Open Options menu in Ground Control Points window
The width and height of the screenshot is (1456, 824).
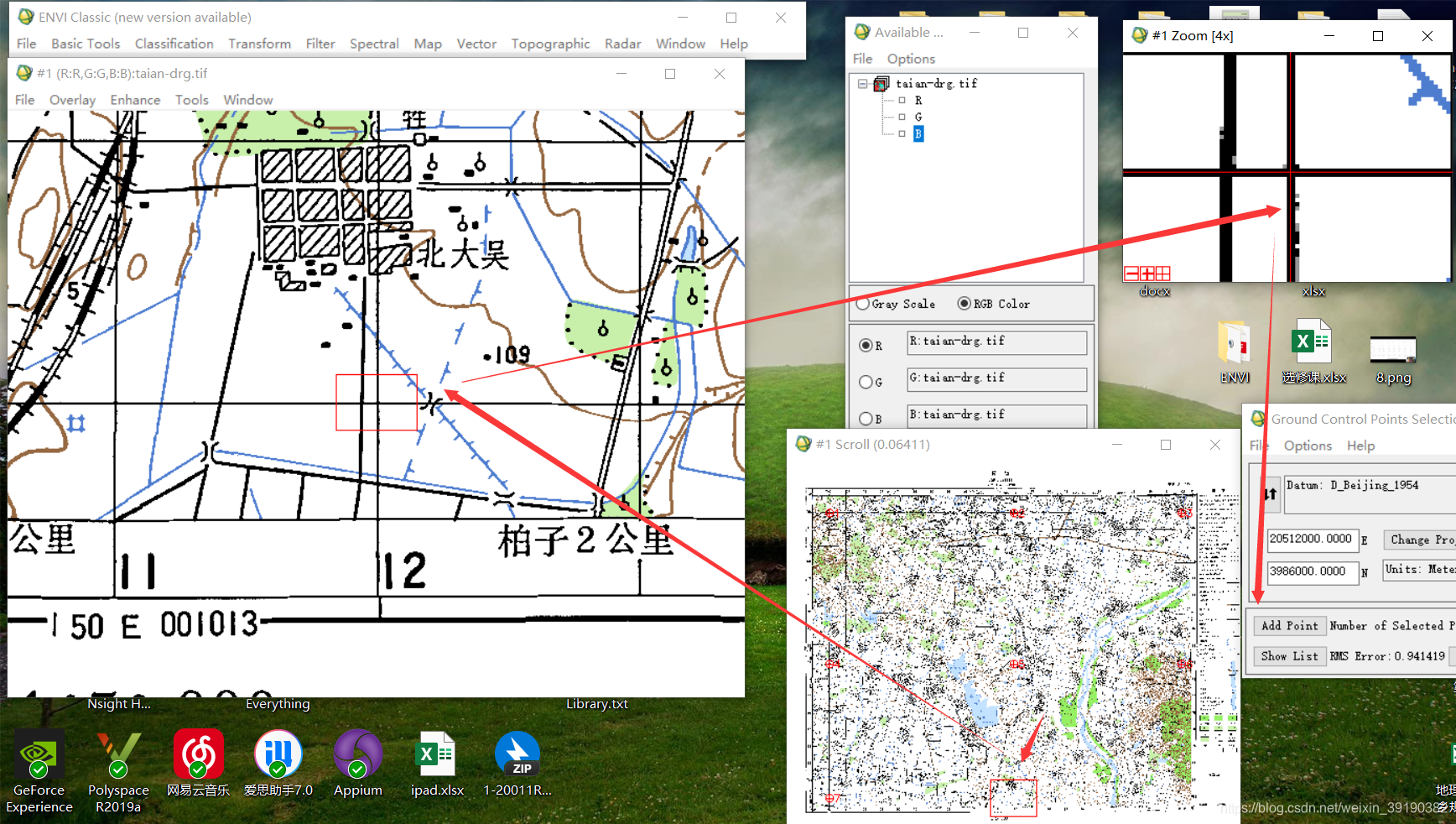[x=1308, y=446]
